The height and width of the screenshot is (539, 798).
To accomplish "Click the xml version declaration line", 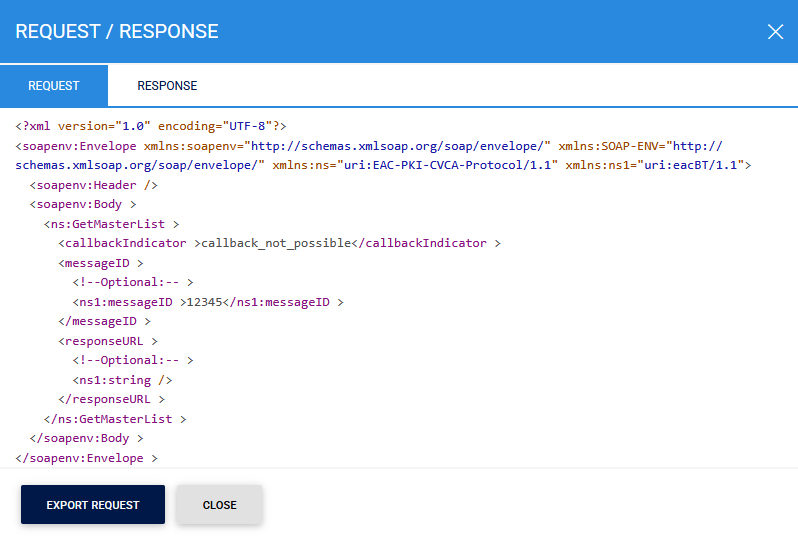I will pyautogui.click(x=151, y=126).
